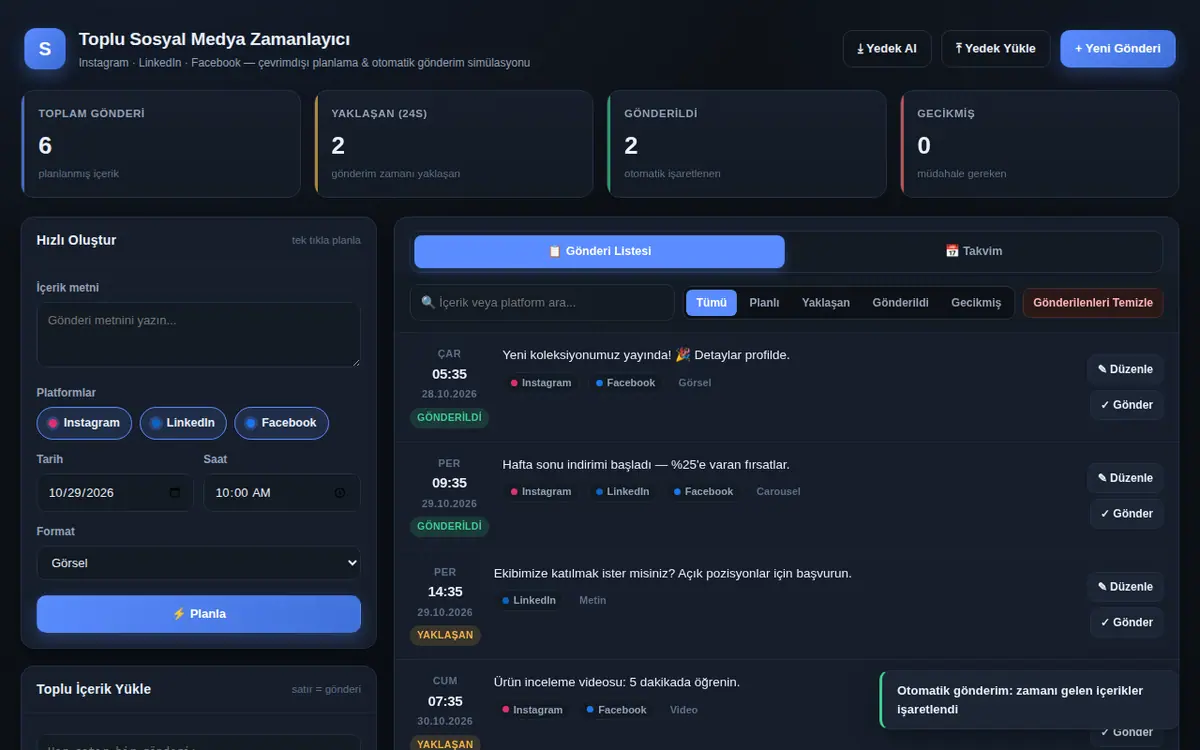This screenshot has width=1200, height=750.
Task: Send the 'Ekibimize katılmak ister misiniz' post
Action: [1127, 622]
